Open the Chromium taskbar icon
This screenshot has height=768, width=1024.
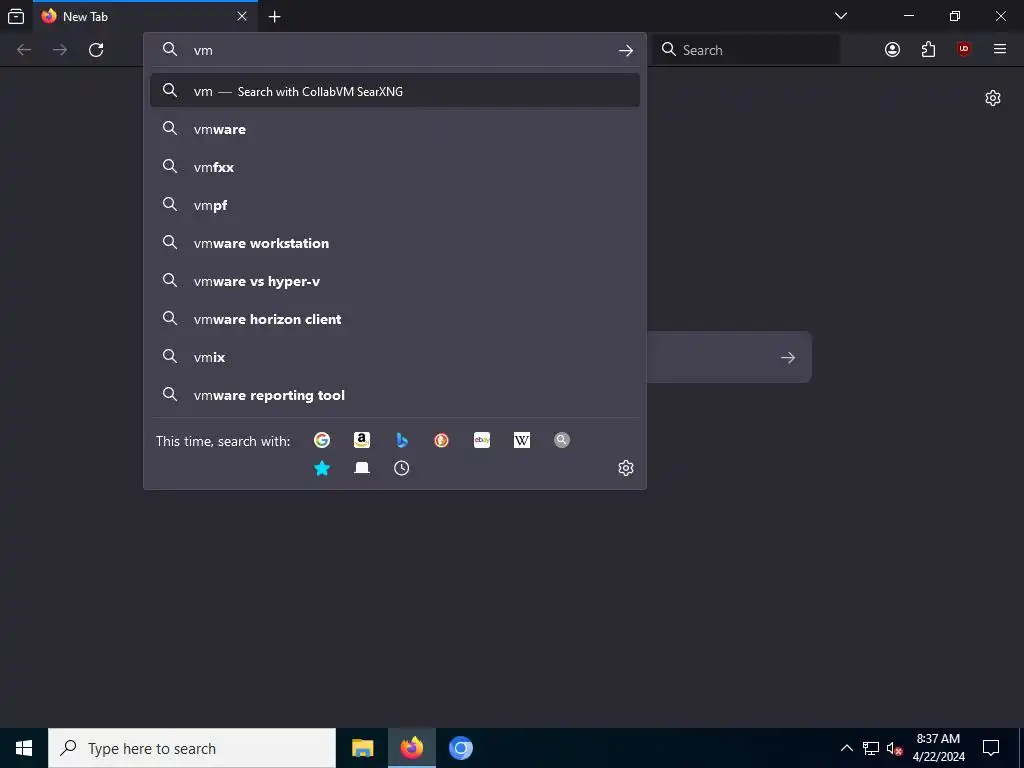pyautogui.click(x=460, y=748)
